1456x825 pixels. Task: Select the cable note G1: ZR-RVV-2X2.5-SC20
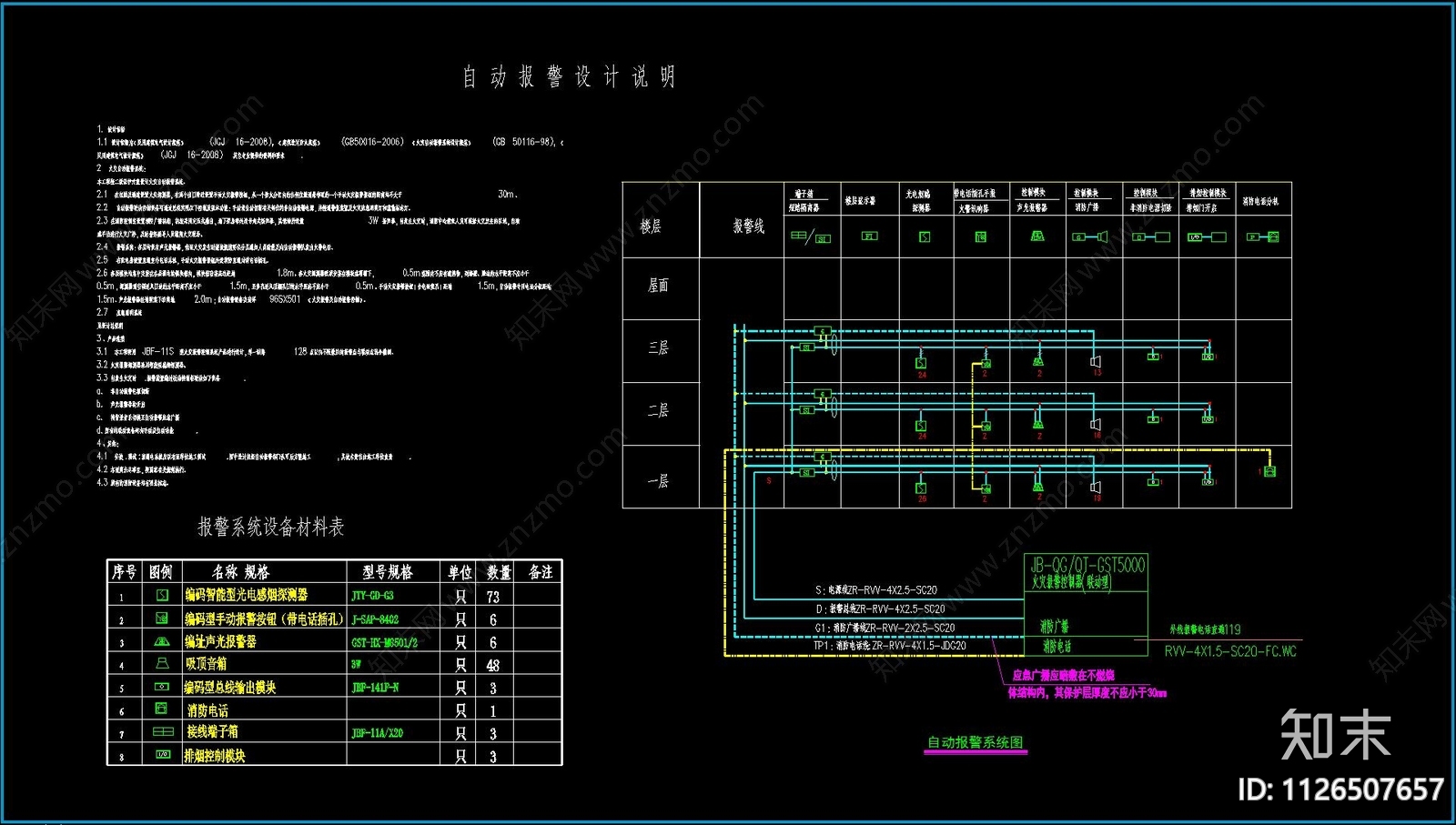coord(885,628)
